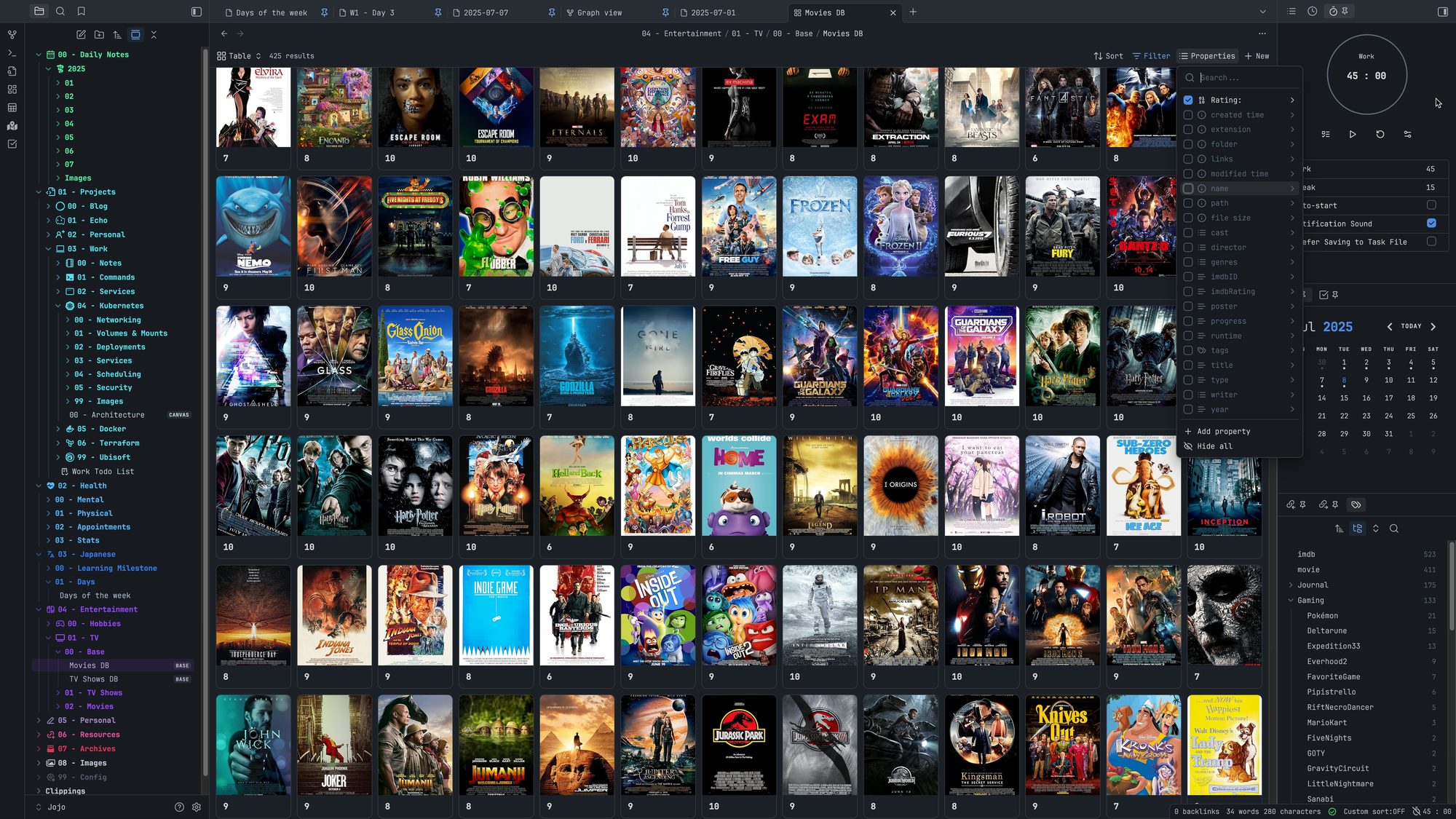Open the tasks checkmark icon in ribbon
The height and width of the screenshot is (819, 1456).
(x=12, y=144)
